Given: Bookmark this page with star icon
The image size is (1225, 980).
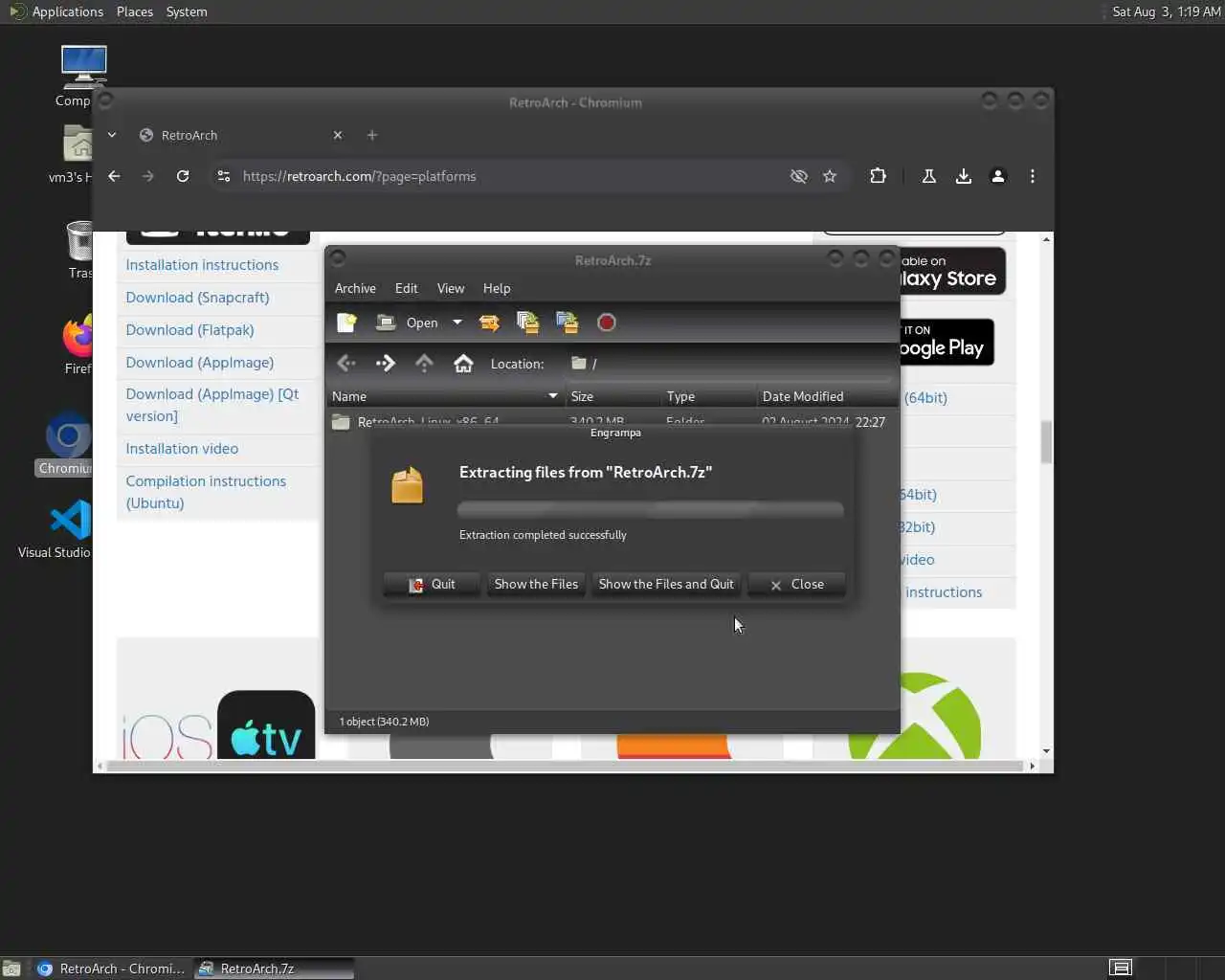Looking at the screenshot, I should click(830, 176).
